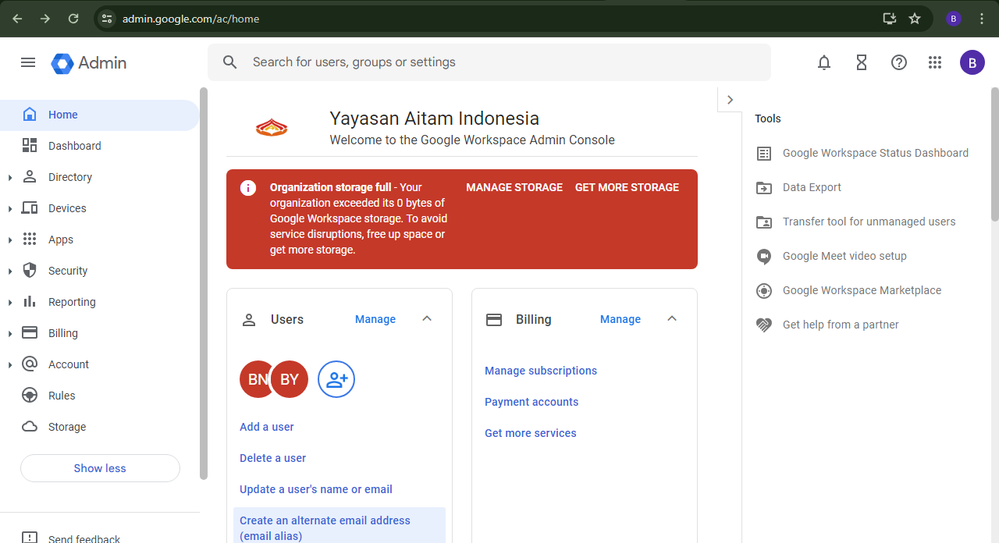Image resolution: width=999 pixels, height=543 pixels.
Task: Expand the Security sidebar section
Action: [10, 272]
